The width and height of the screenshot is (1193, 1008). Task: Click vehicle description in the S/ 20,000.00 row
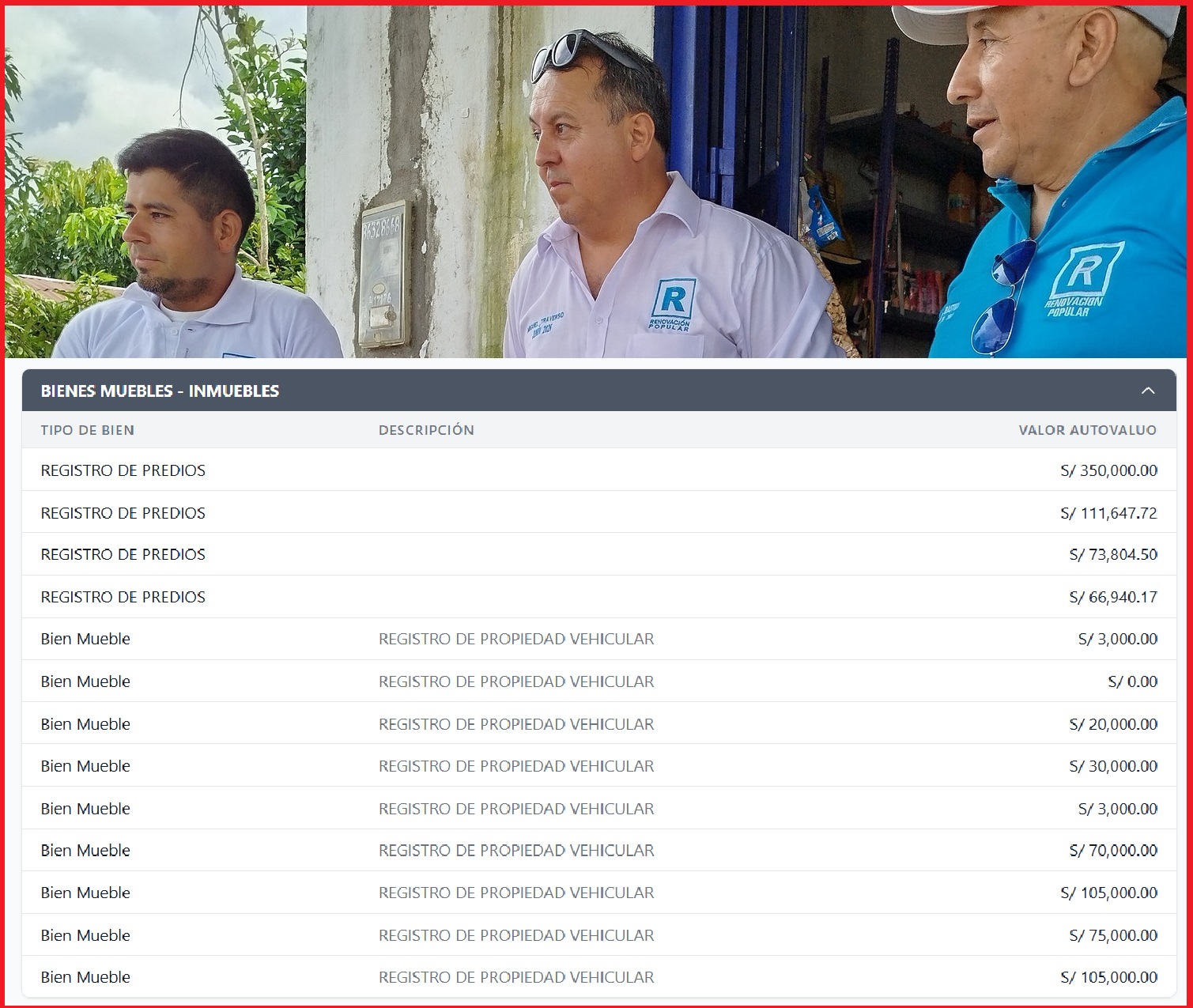click(x=516, y=724)
